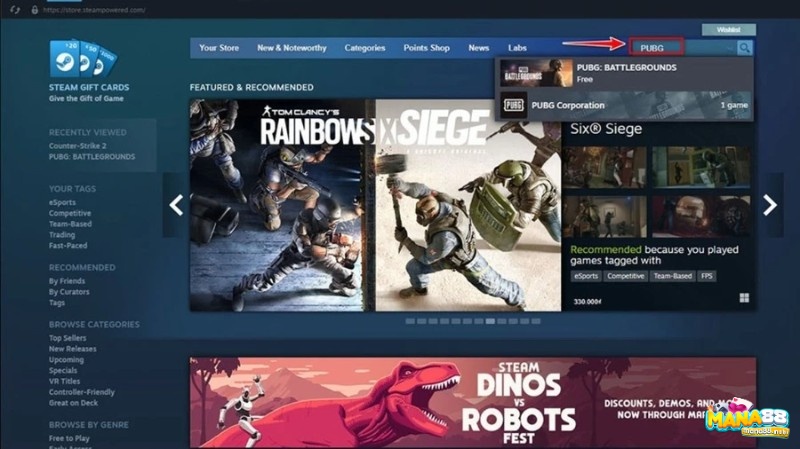Screen dimensions: 800x449
Task: Browse Free to Play genre
Action: click(69, 438)
